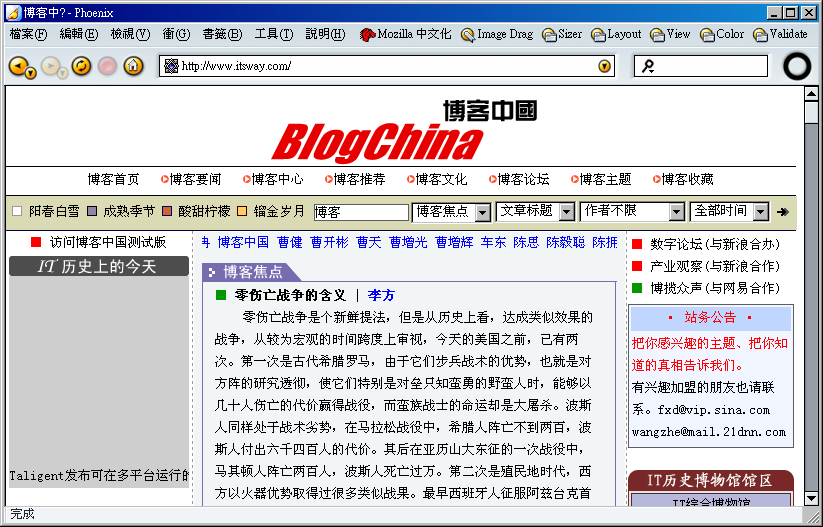Click the BlogChina logo banner

pyautogui.click(x=404, y=131)
